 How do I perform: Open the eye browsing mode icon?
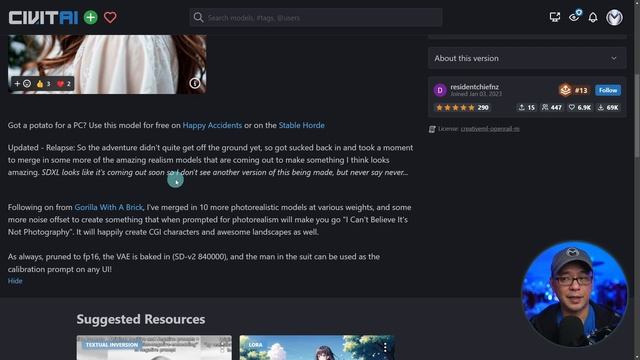(x=575, y=17)
